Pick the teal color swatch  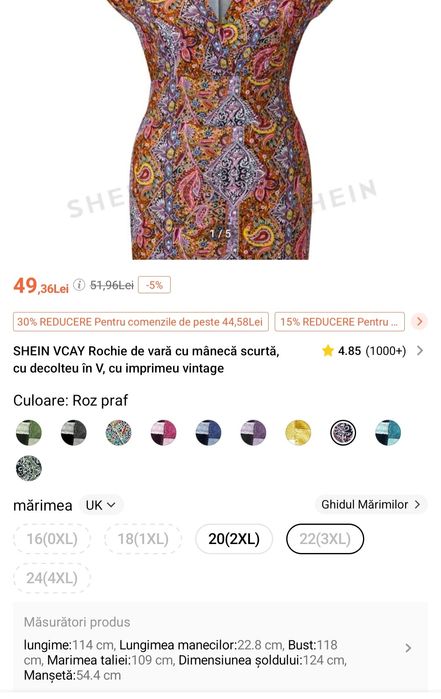tap(387, 432)
